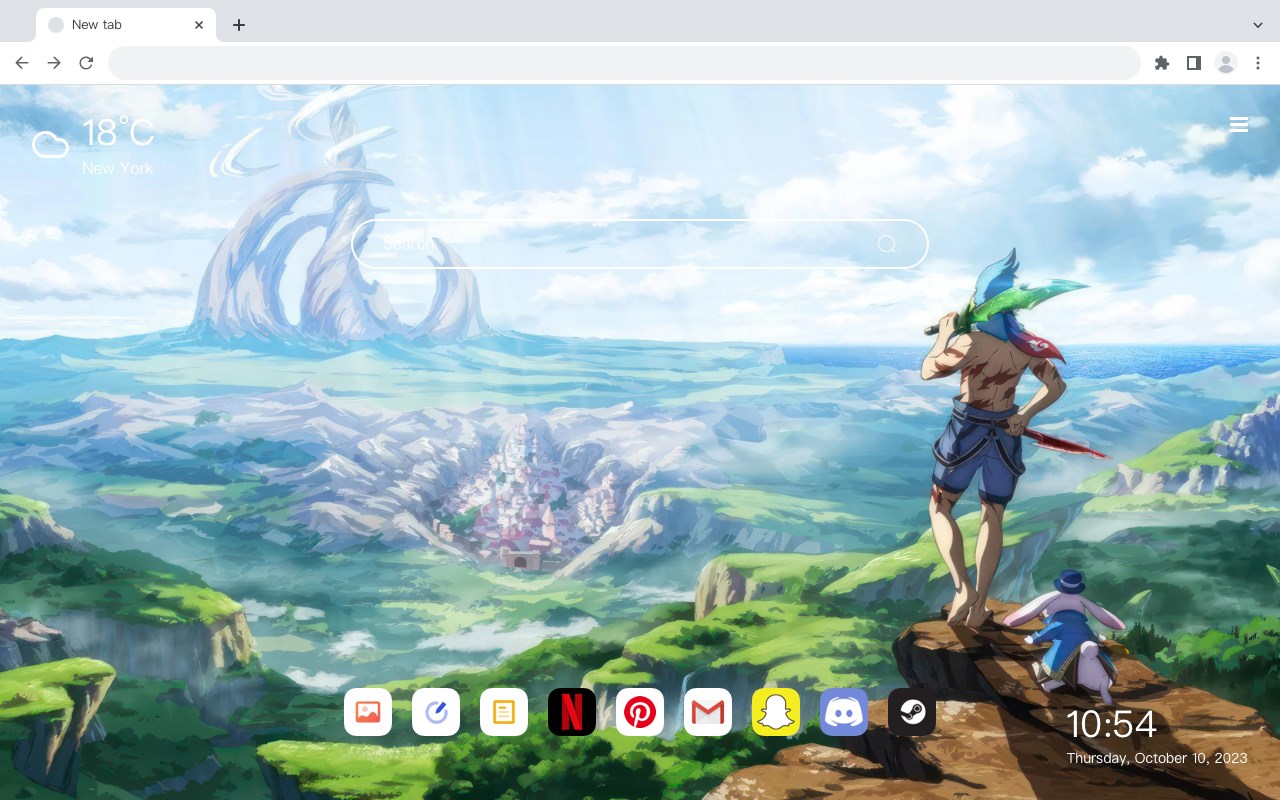Open the New York weather widget
Viewport: 1280px width, 800px height.
(94, 145)
